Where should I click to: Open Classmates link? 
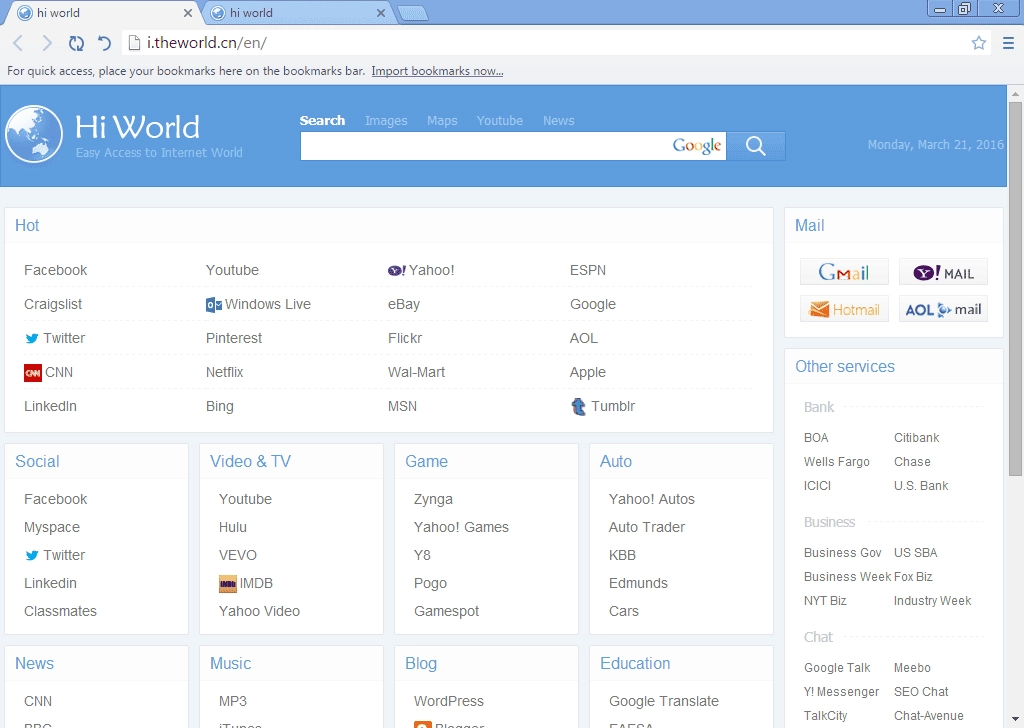click(60, 611)
